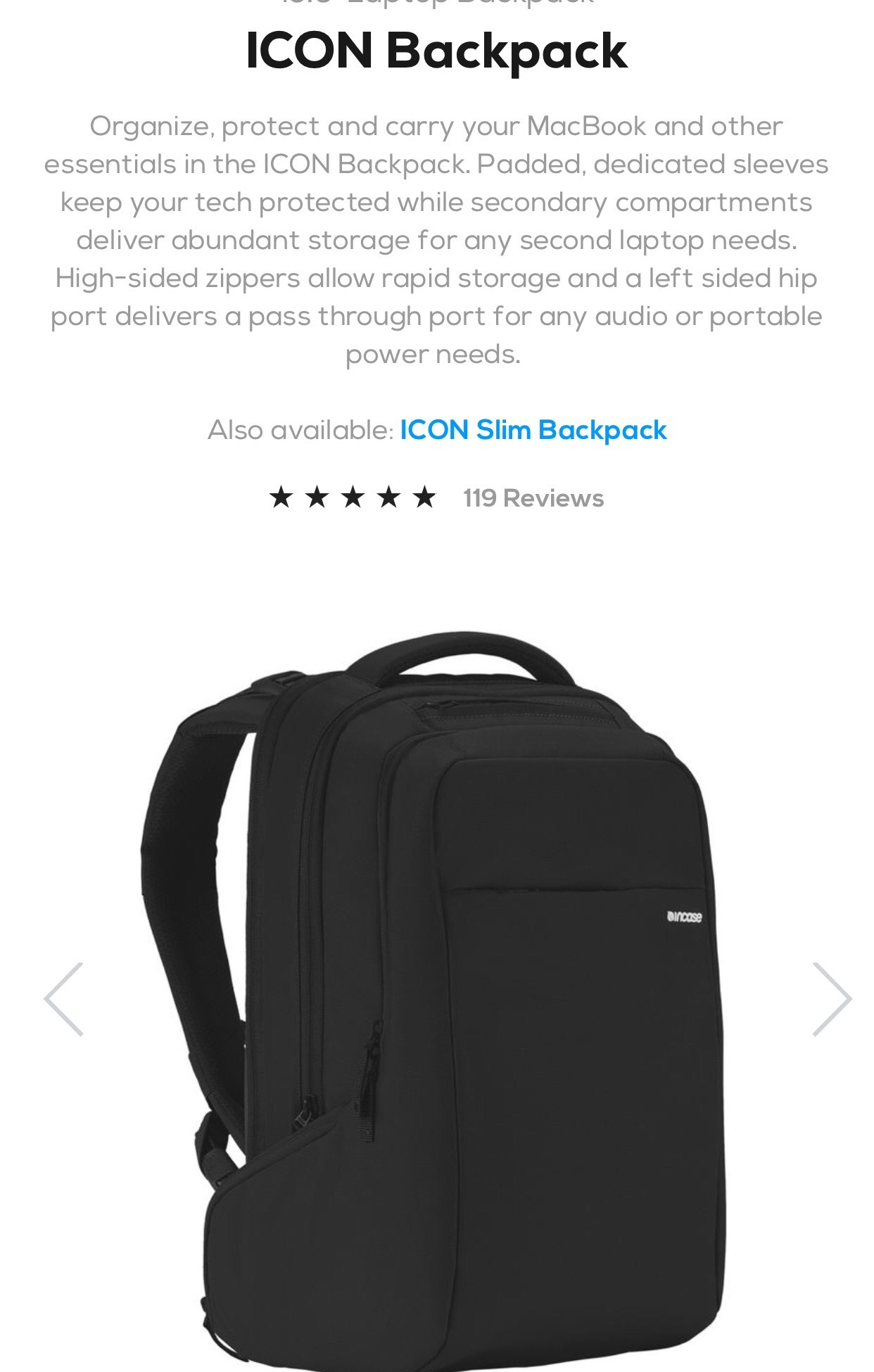Click the fifth rating star

click(425, 497)
